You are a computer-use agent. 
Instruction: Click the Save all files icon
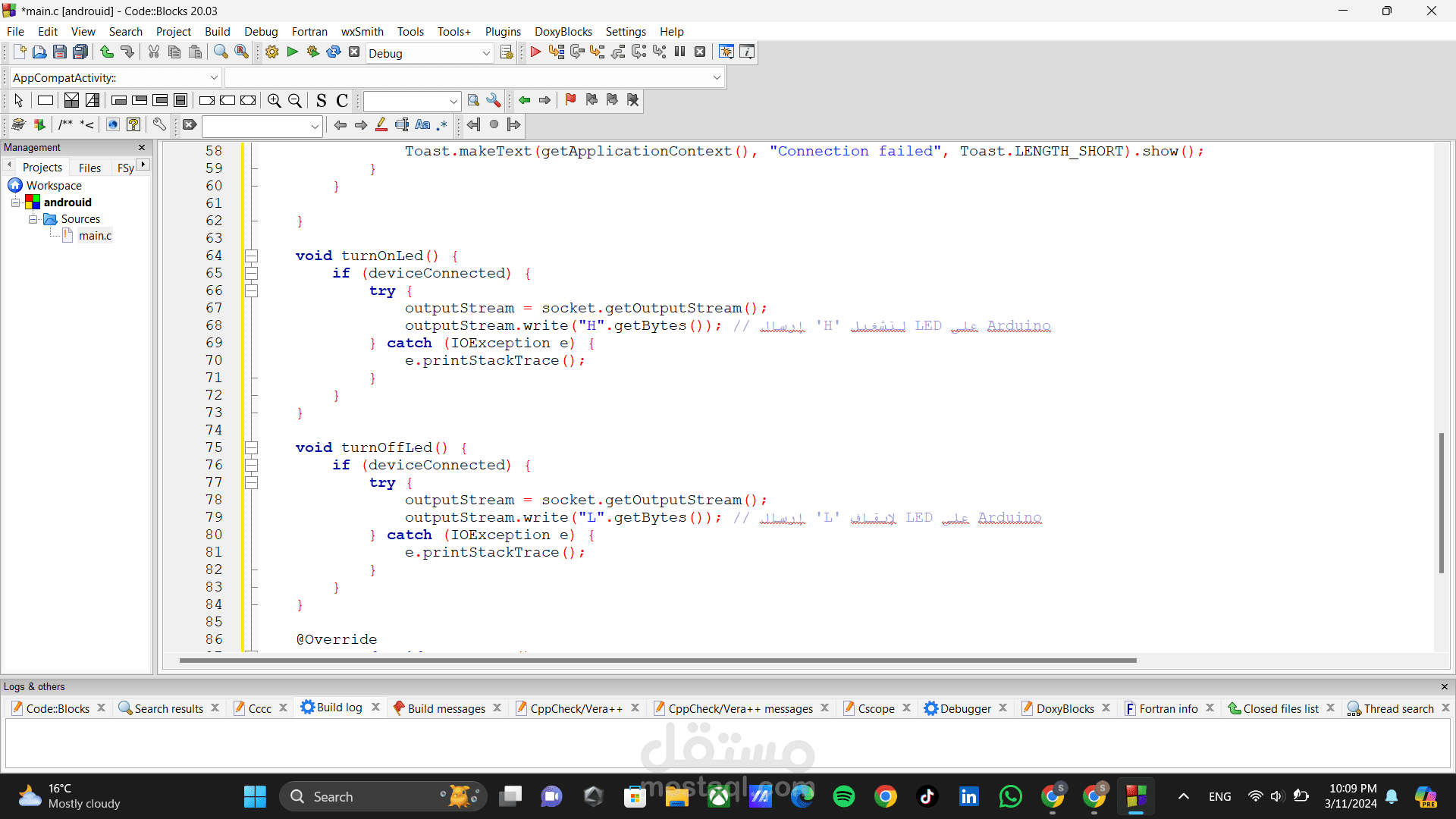point(80,52)
